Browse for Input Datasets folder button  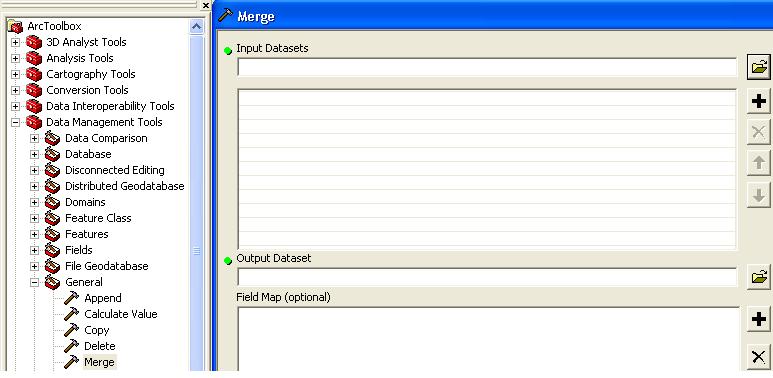[x=759, y=67]
